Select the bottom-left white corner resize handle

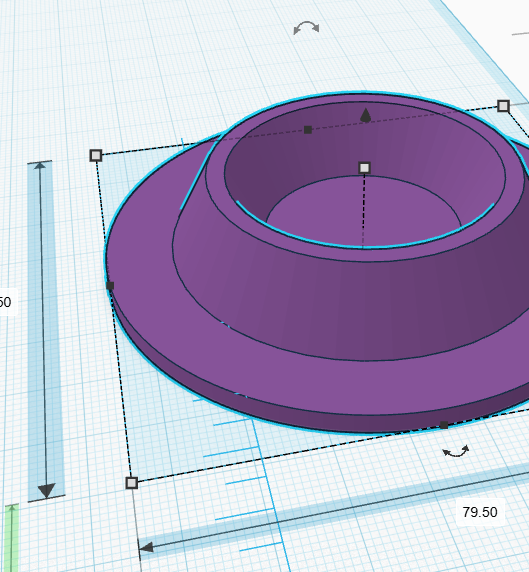[131, 483]
